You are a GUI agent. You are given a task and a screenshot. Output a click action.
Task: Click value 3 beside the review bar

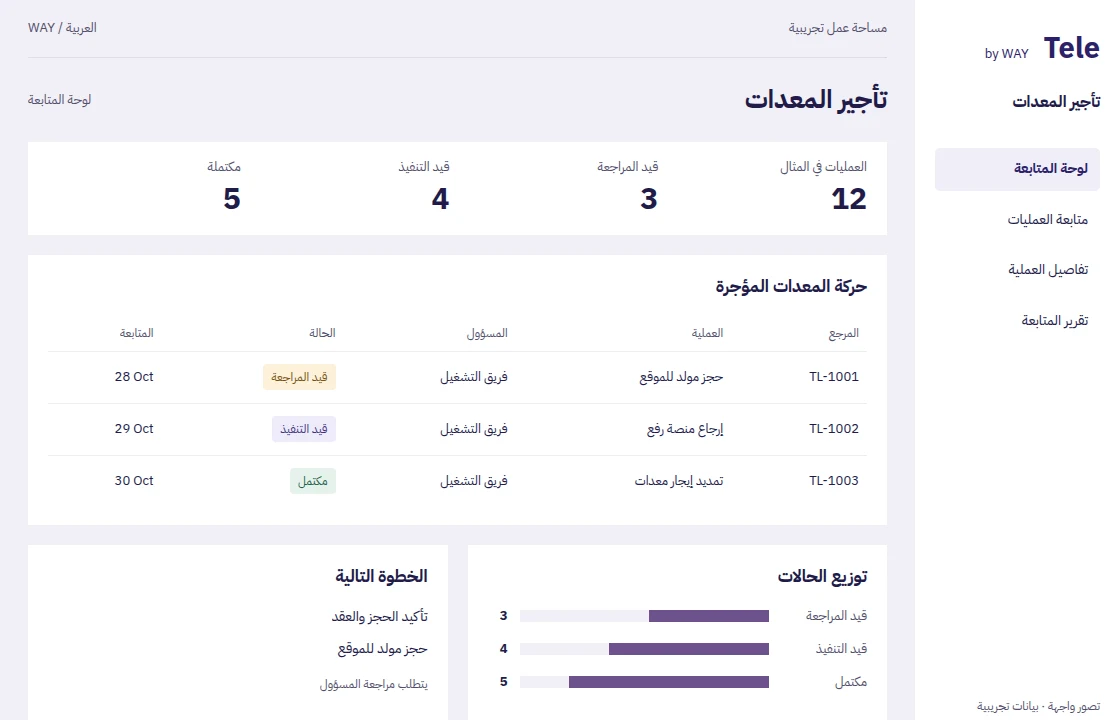504,616
